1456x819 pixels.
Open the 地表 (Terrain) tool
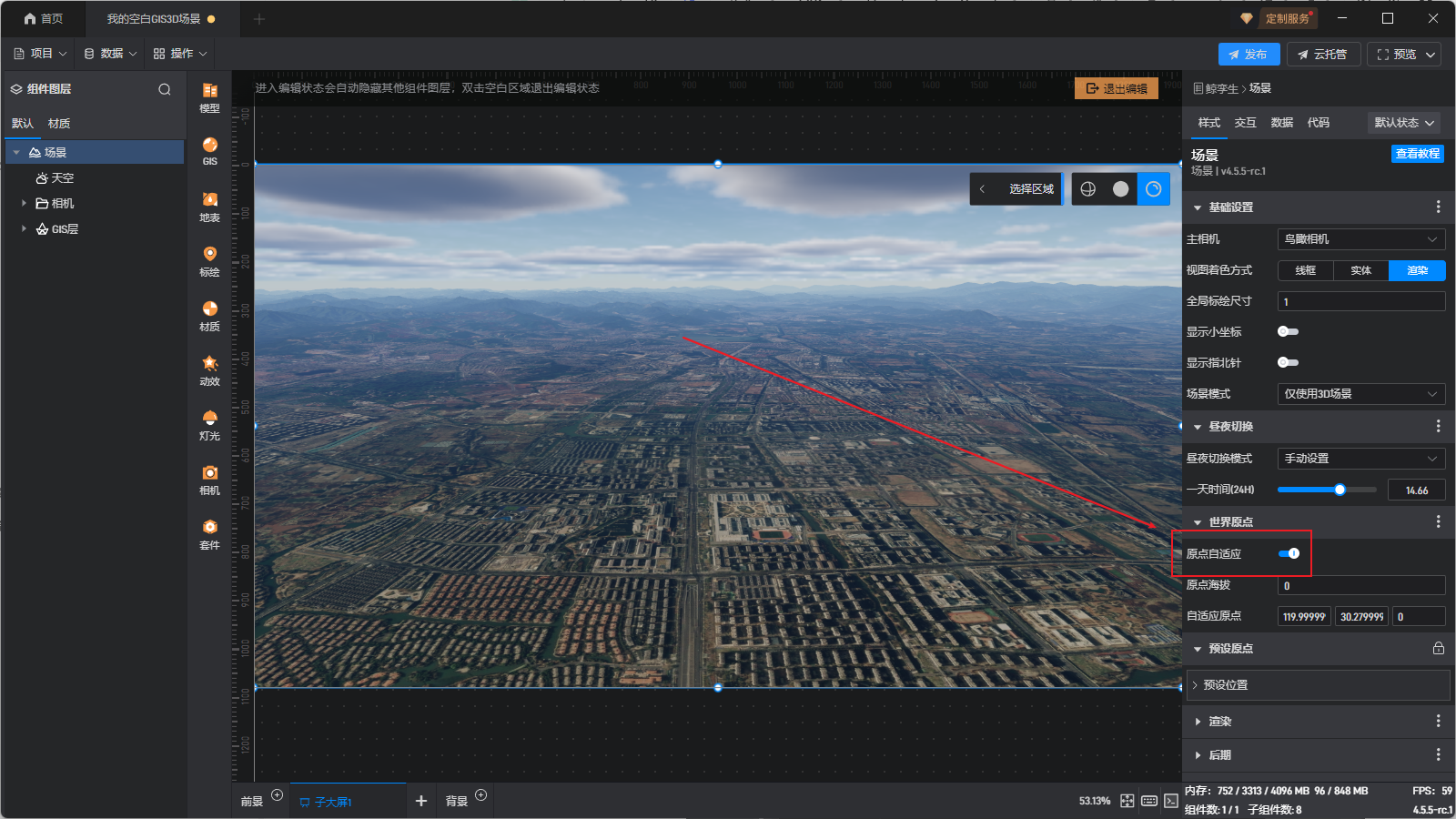tap(209, 206)
